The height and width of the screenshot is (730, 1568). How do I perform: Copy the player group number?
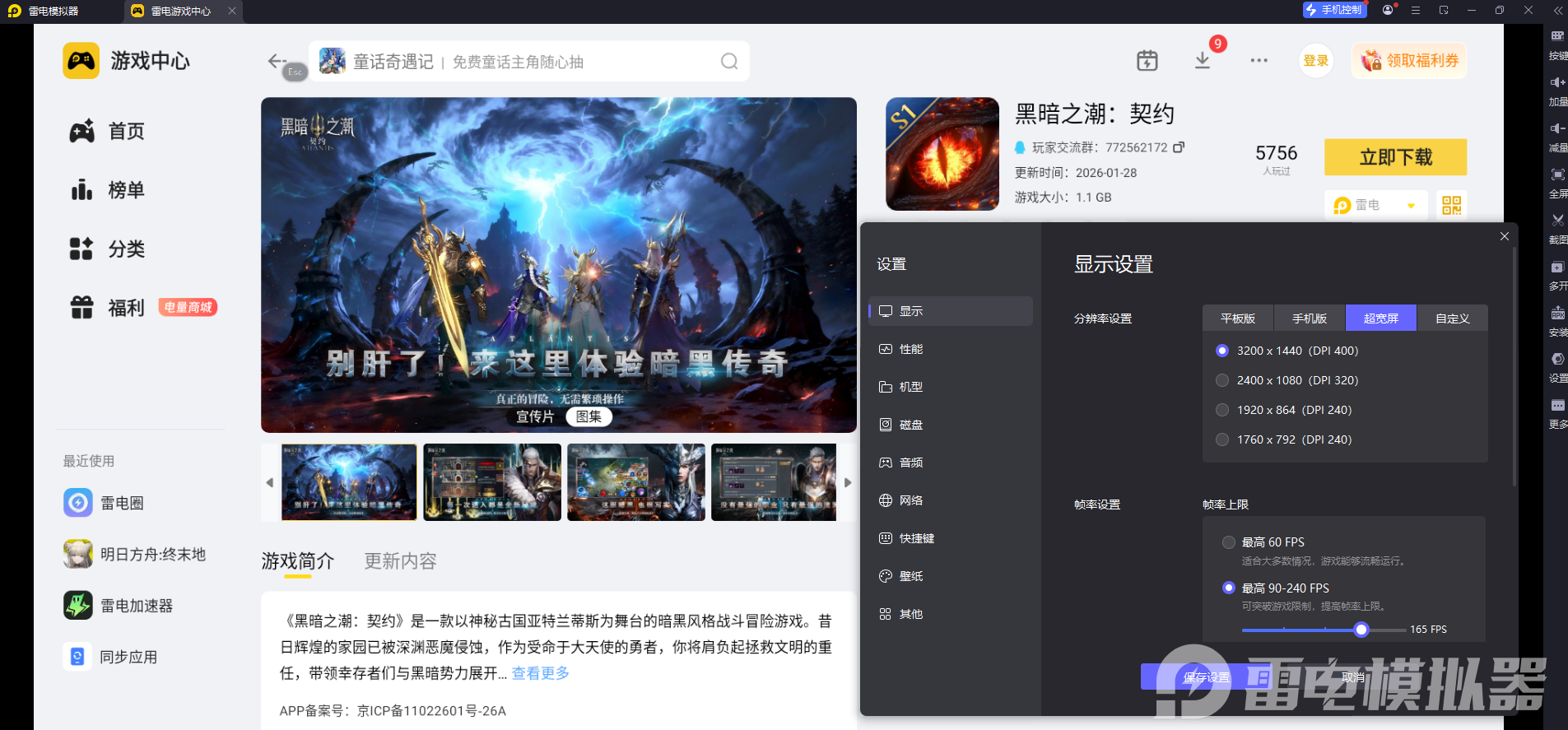[x=1179, y=147]
